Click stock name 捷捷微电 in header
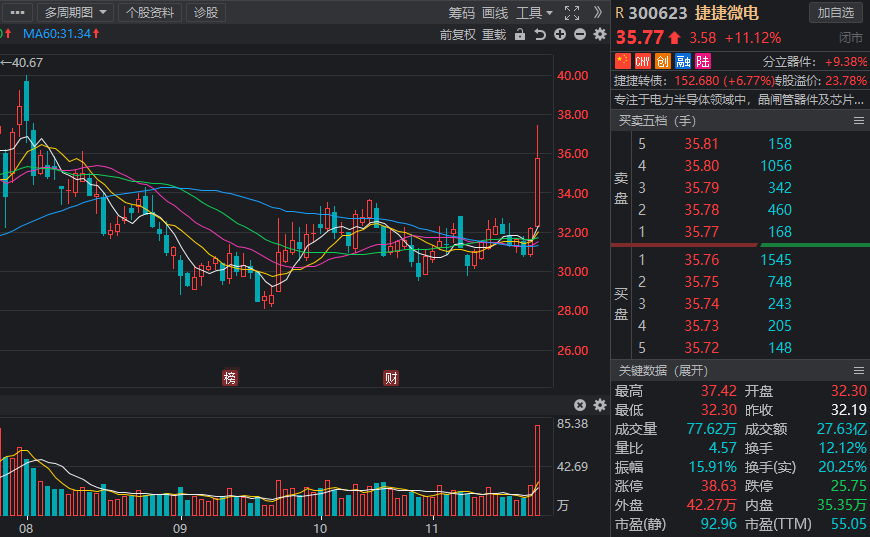870x537 pixels. point(726,13)
